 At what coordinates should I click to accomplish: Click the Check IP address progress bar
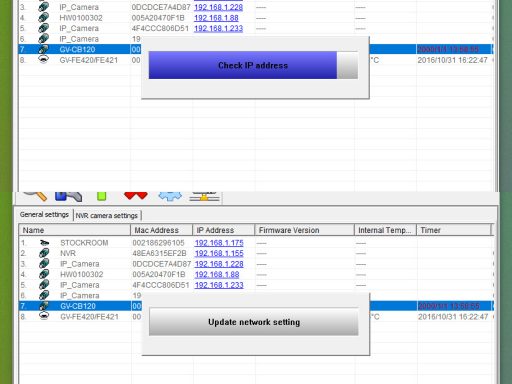(x=253, y=65)
